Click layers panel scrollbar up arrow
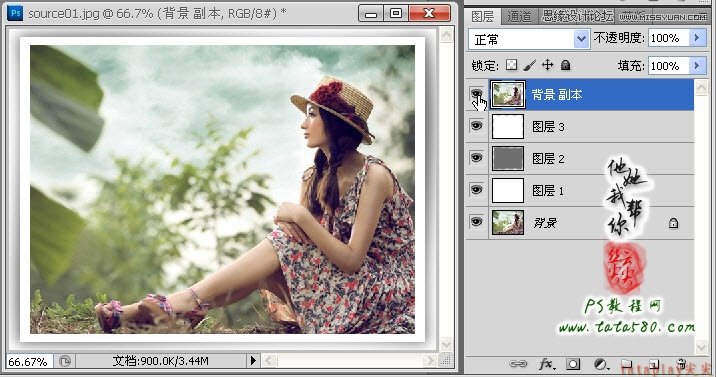Viewport: 716px width, 377px height. tap(701, 87)
